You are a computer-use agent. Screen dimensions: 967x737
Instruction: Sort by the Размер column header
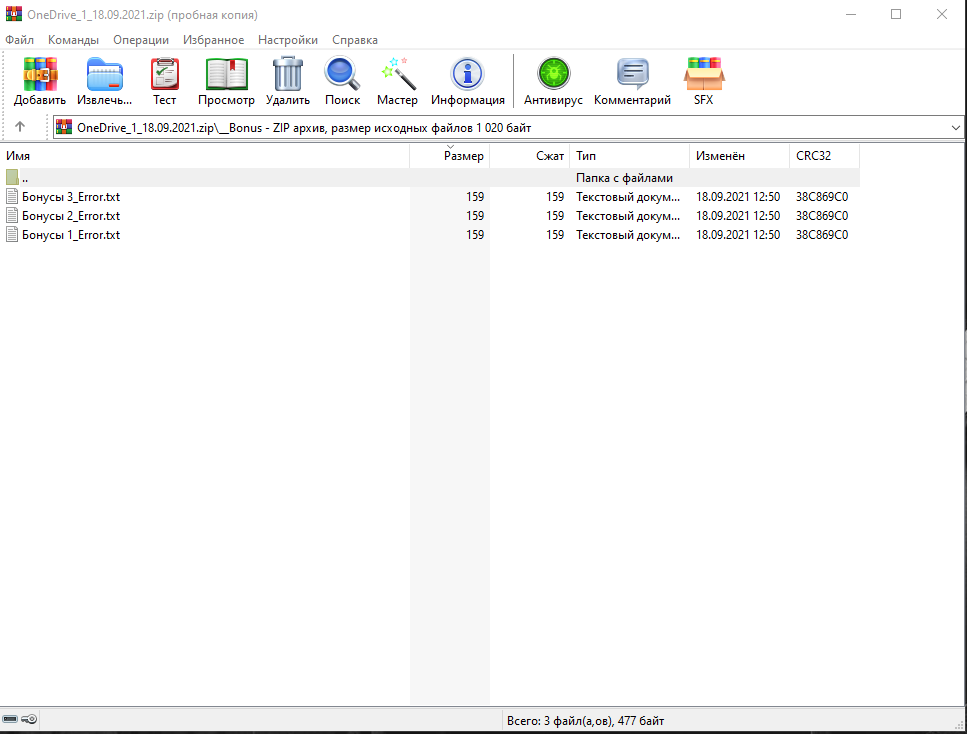tap(450, 156)
